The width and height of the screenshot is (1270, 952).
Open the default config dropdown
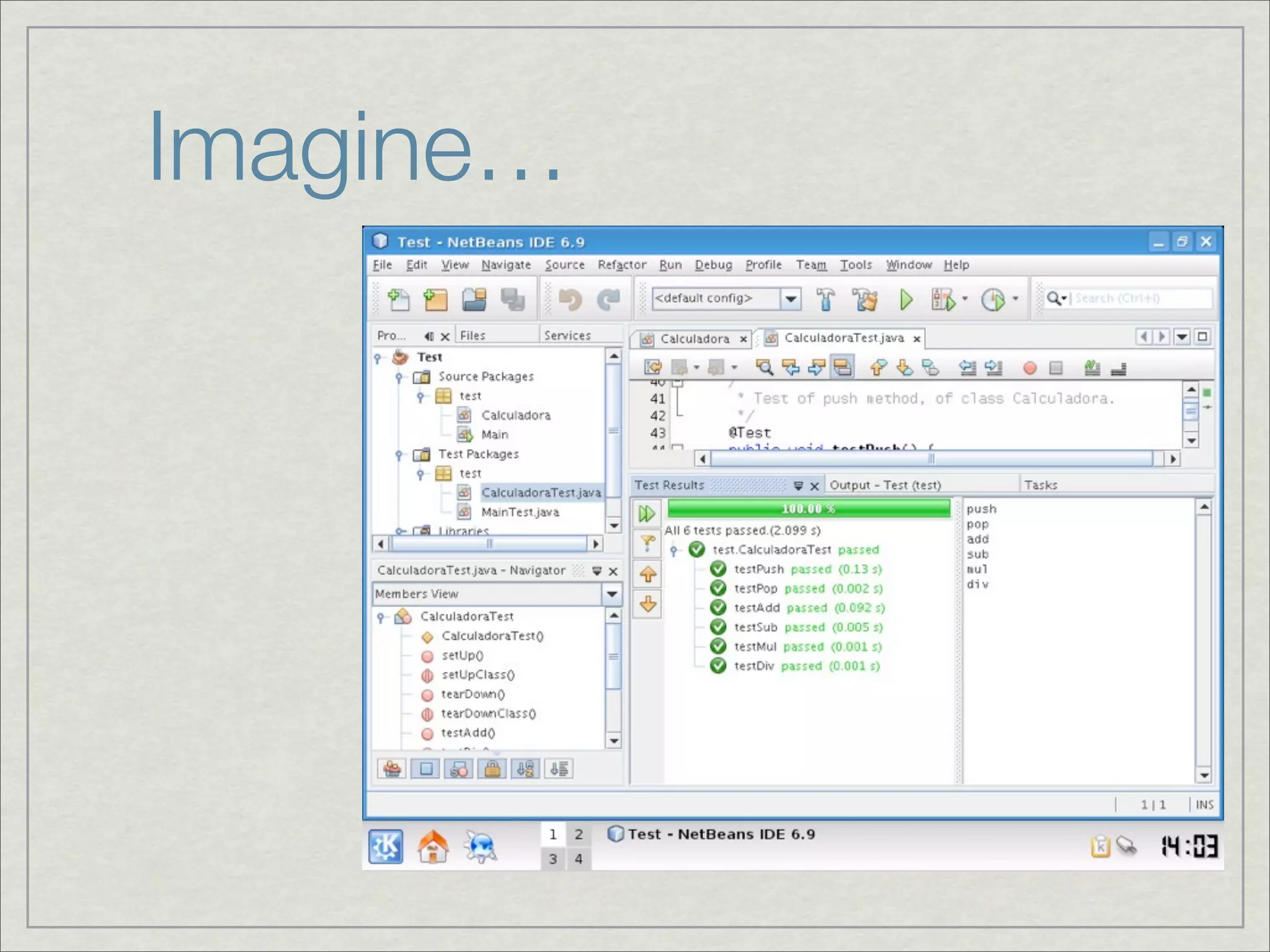(790, 299)
